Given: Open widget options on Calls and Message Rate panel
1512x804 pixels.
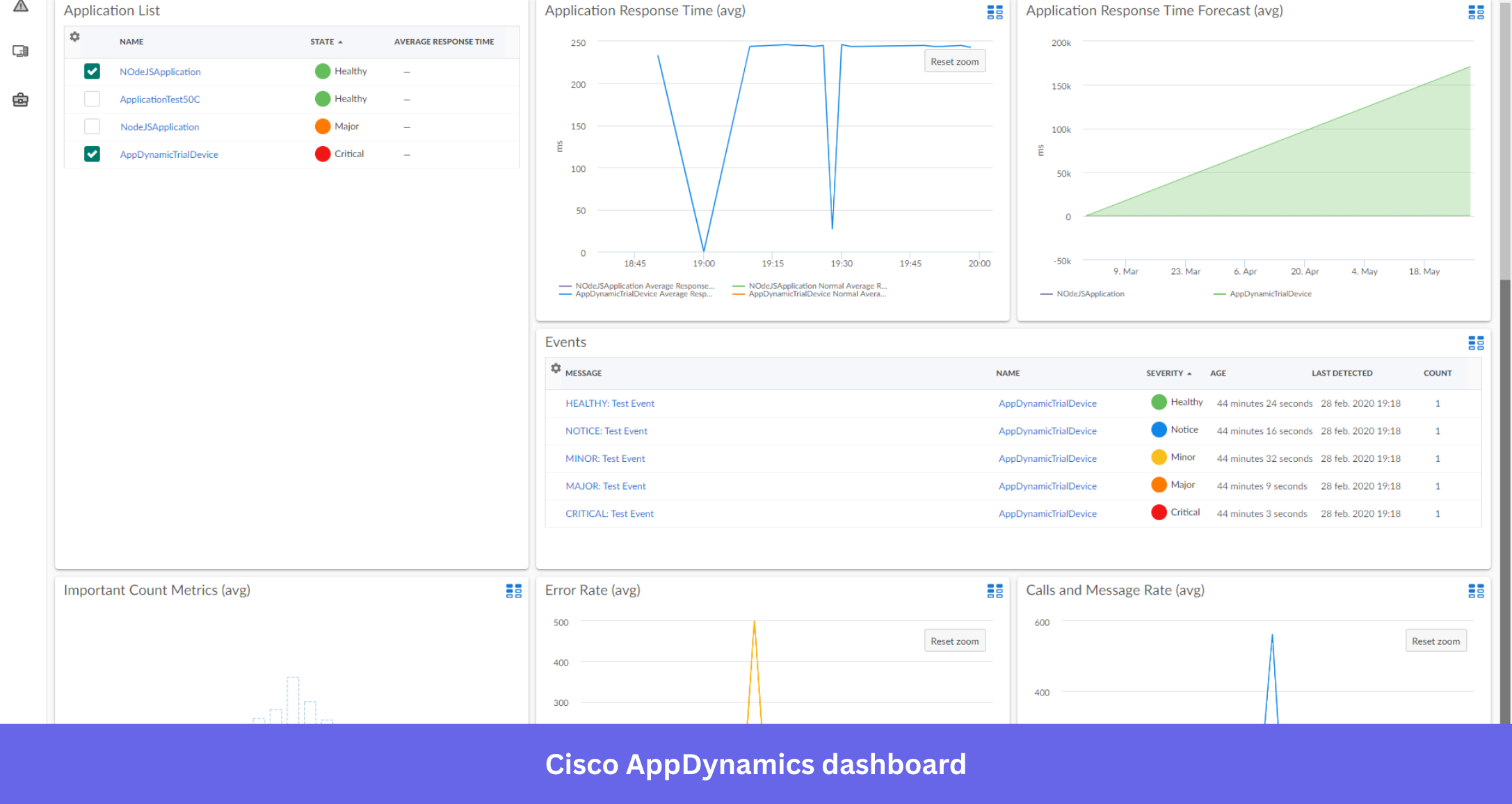Looking at the screenshot, I should (1476, 591).
